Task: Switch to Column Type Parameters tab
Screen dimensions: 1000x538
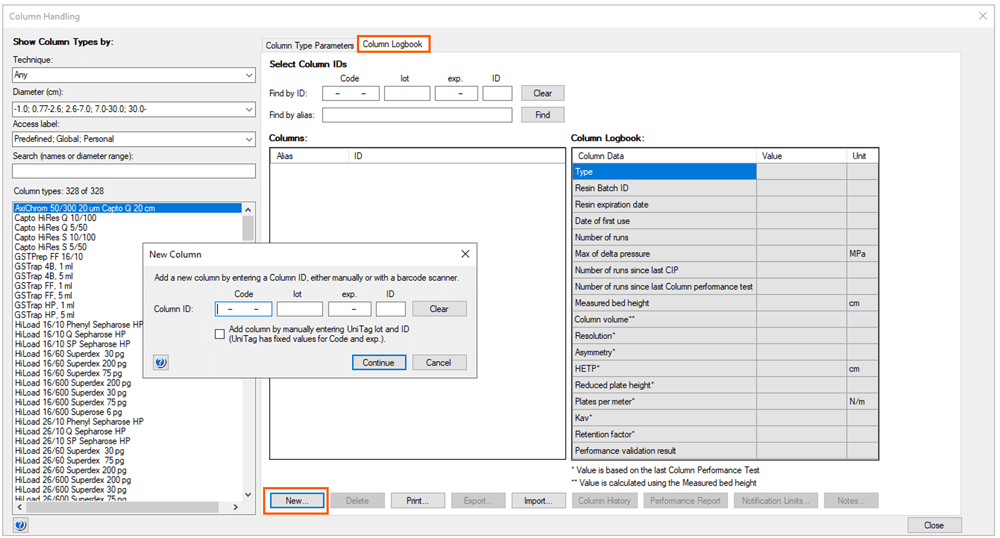Action: (x=309, y=45)
